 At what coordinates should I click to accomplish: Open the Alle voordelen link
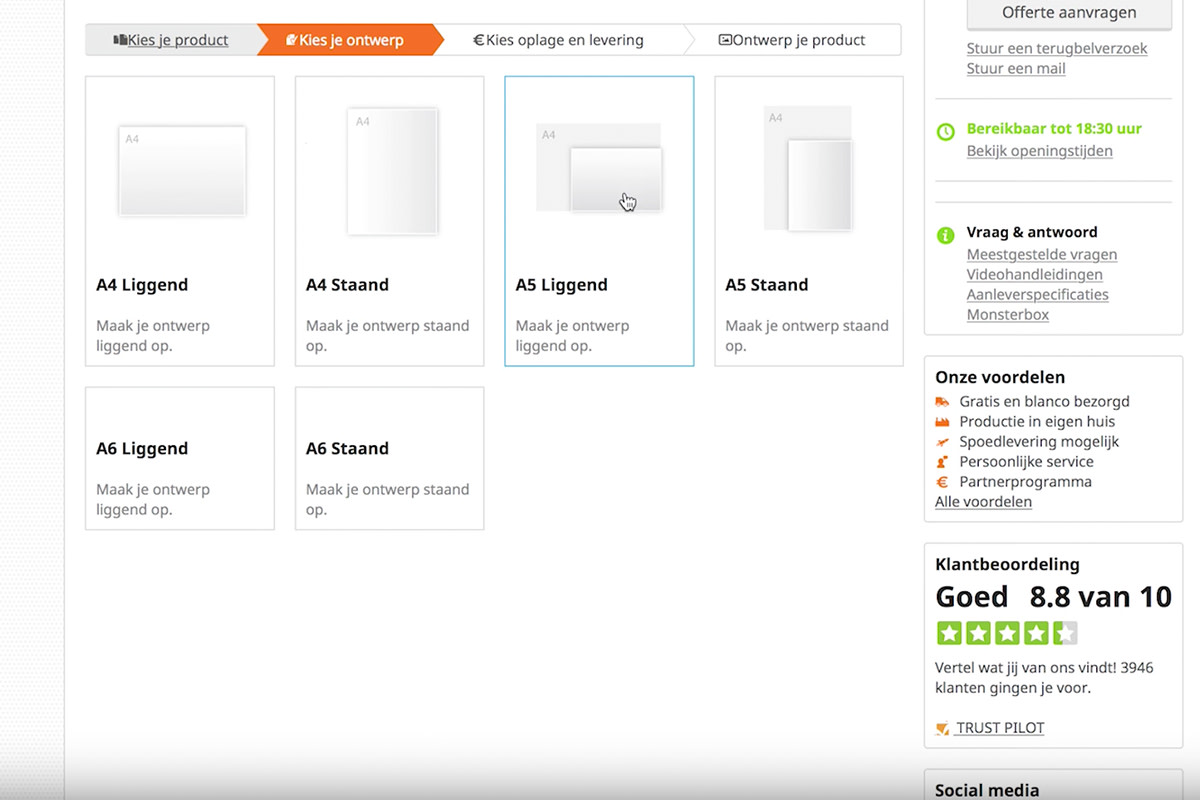(983, 502)
